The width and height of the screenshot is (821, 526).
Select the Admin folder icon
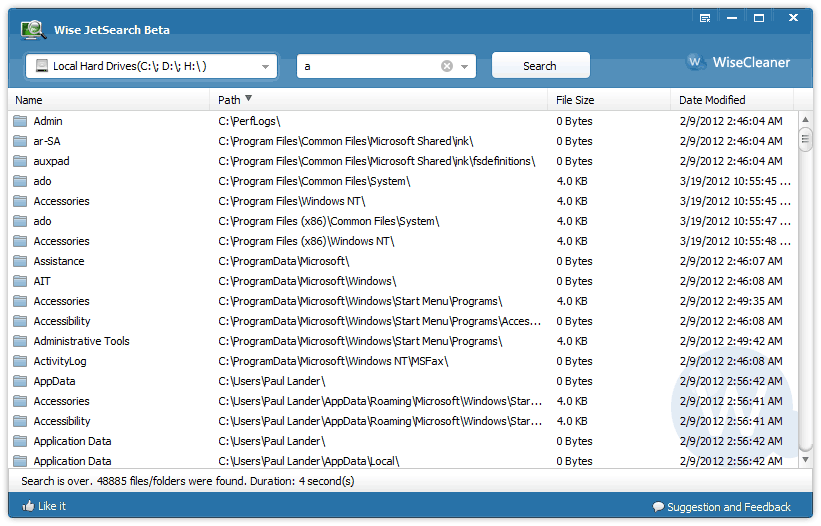20,121
